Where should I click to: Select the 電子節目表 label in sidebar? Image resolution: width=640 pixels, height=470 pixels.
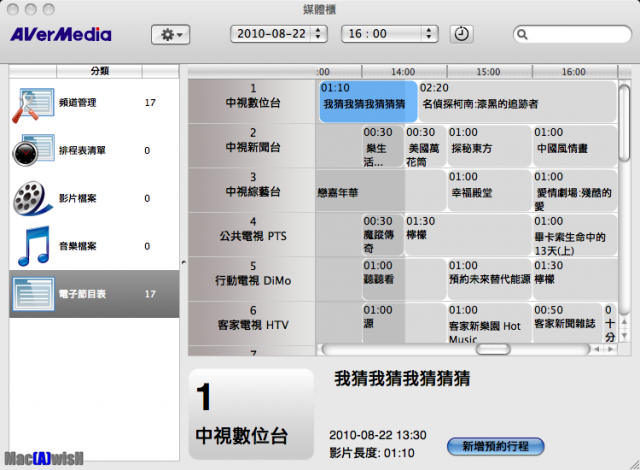click(82, 294)
